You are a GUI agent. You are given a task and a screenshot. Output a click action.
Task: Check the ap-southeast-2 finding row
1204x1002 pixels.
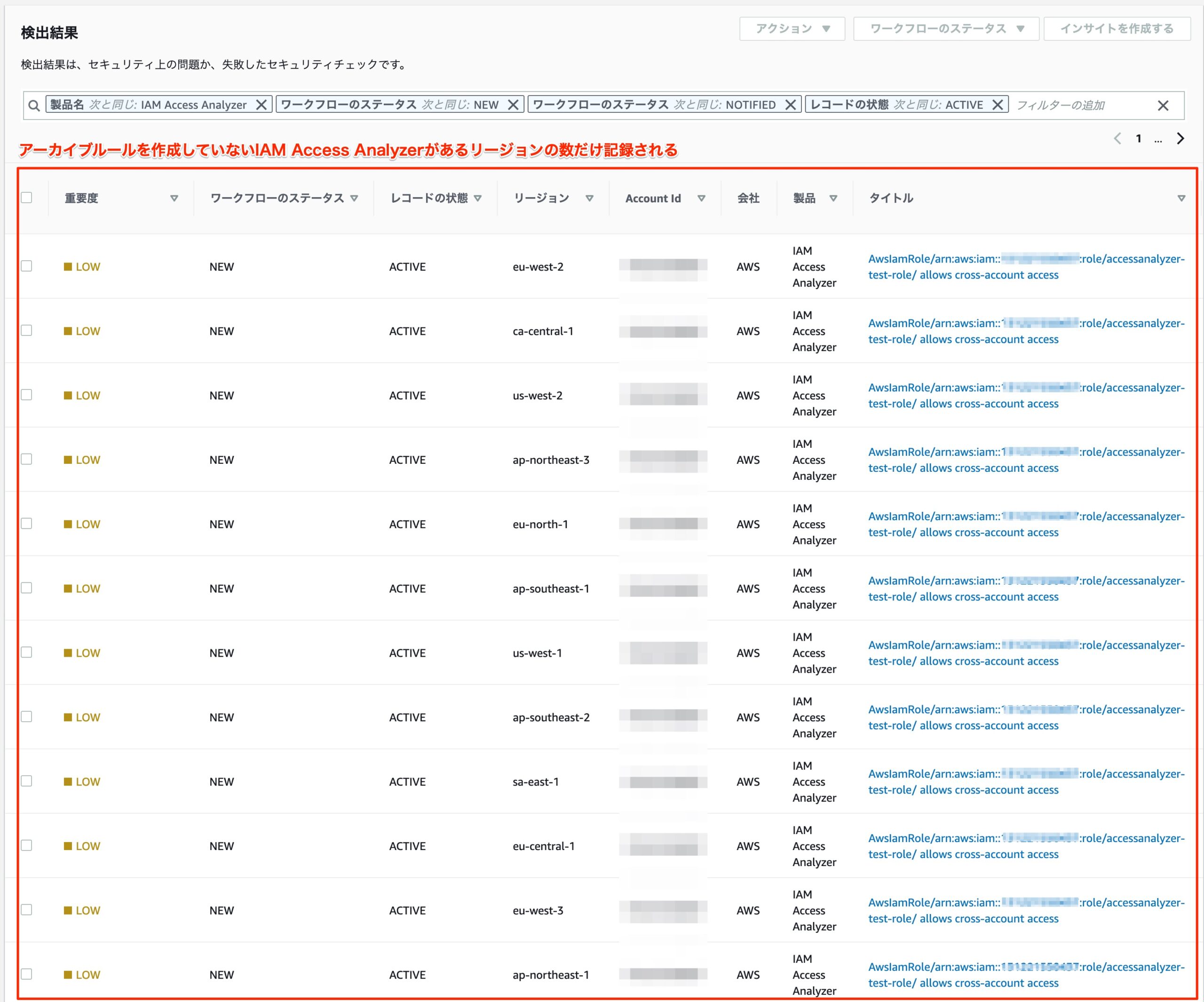(x=26, y=716)
